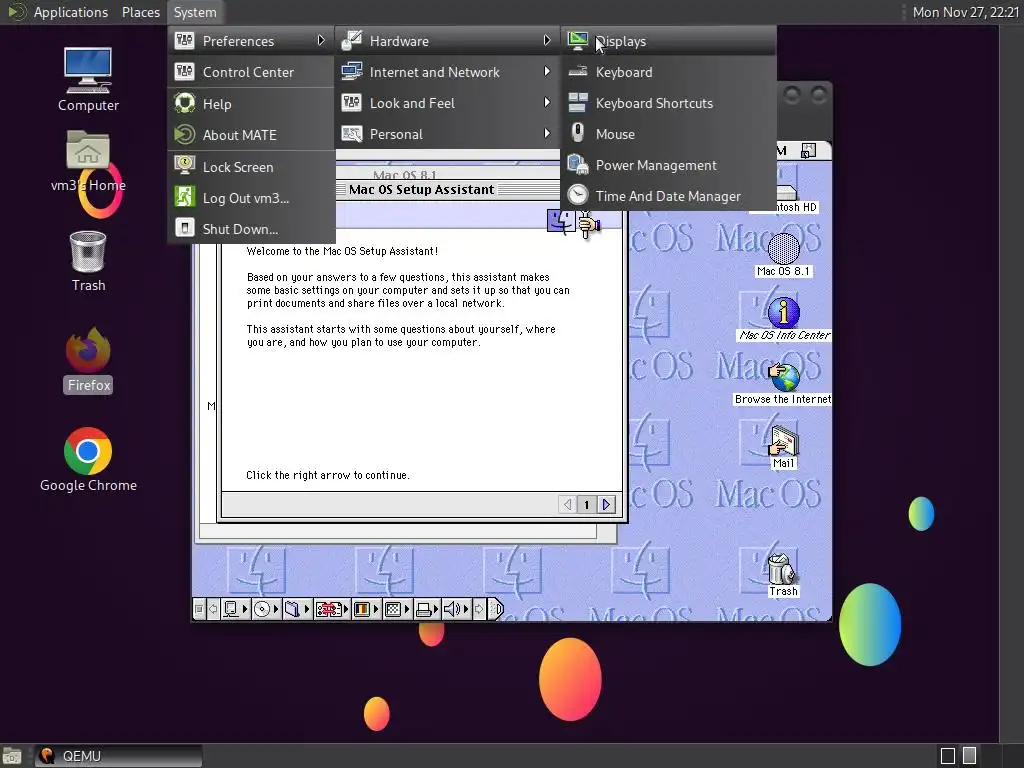Open the Places menu
The height and width of the screenshot is (768, 1024).
pos(140,12)
